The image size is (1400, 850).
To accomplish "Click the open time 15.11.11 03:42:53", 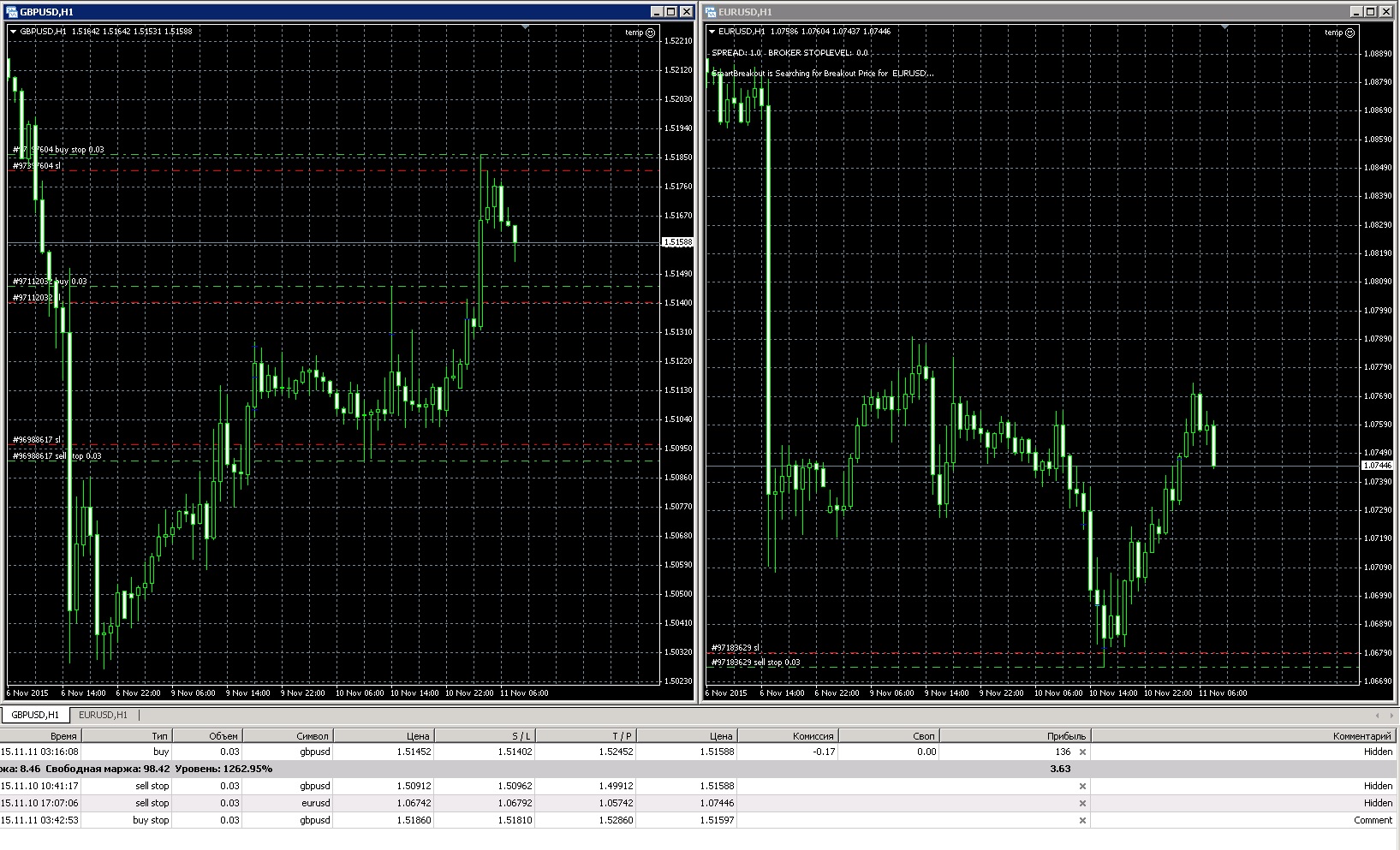I will [x=39, y=820].
